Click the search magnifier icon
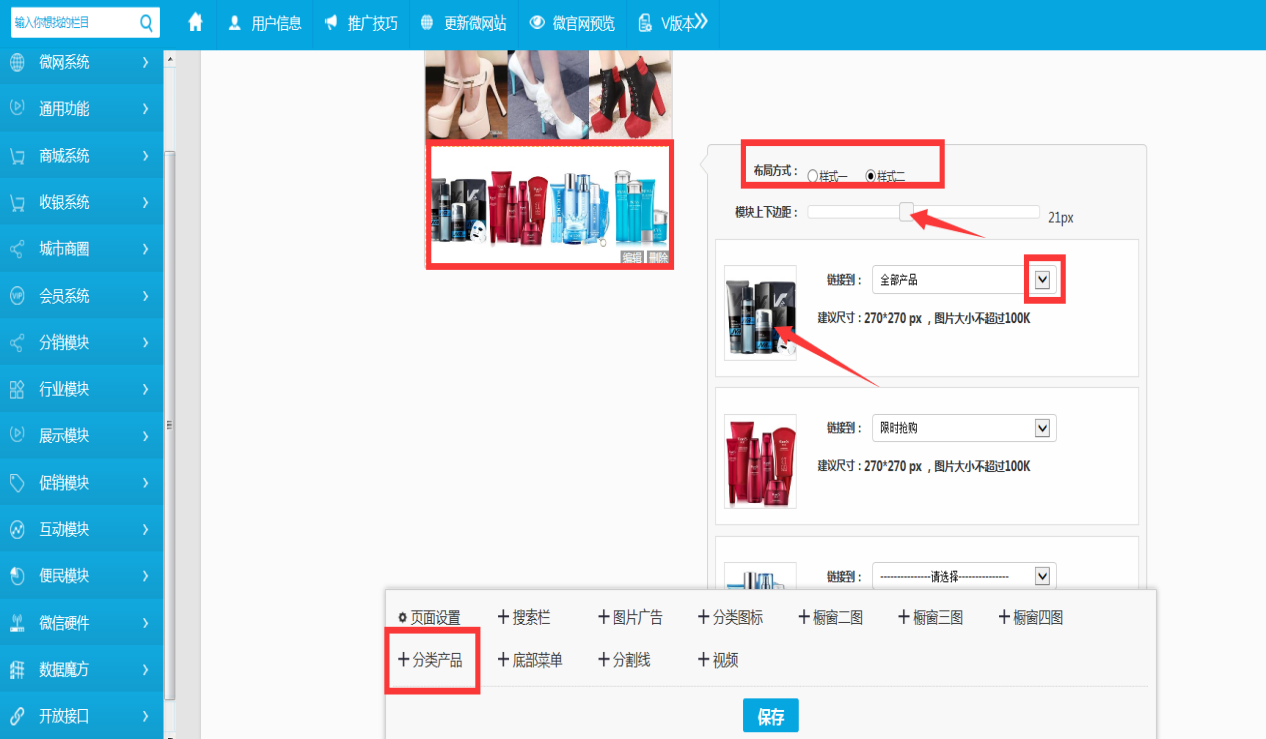Viewport: 1266px width, 739px height. pos(146,23)
